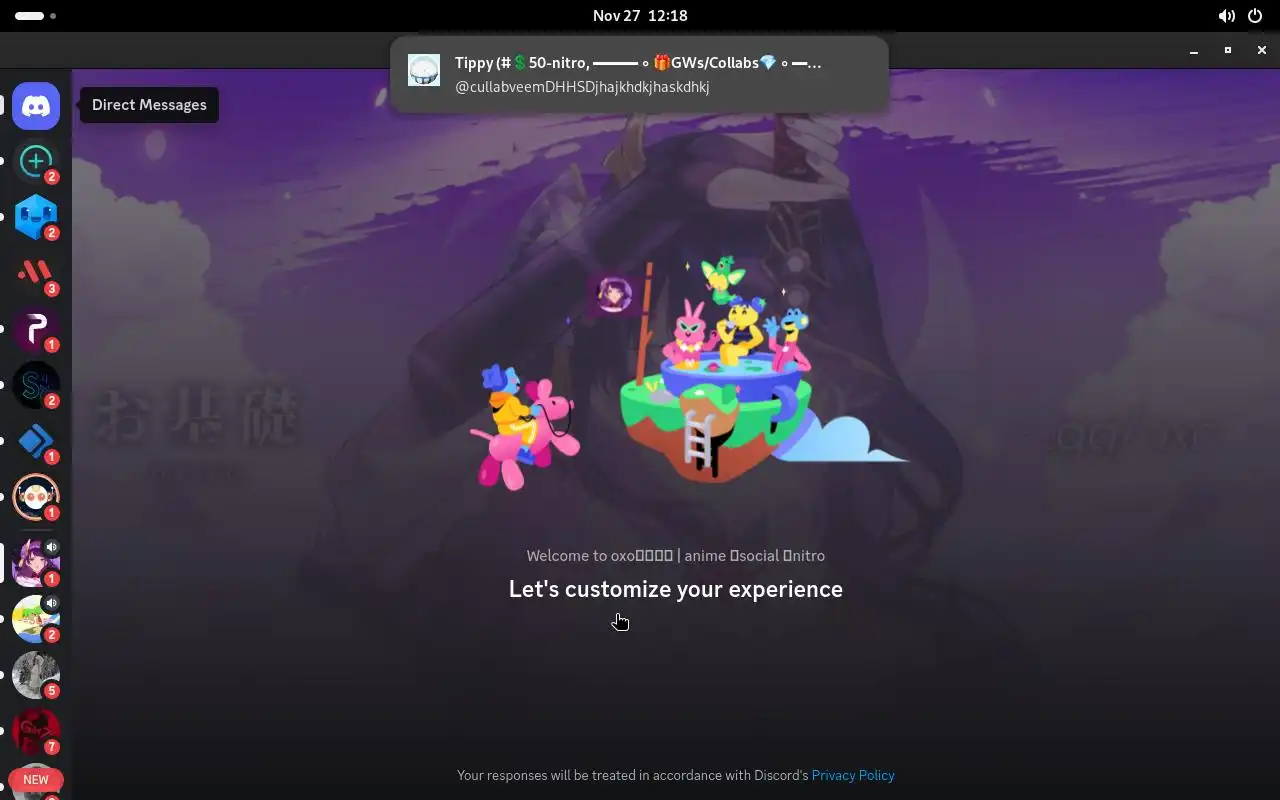The width and height of the screenshot is (1280, 800).
Task: Open the orange ringed mascot server
Action: pyautogui.click(x=36, y=497)
